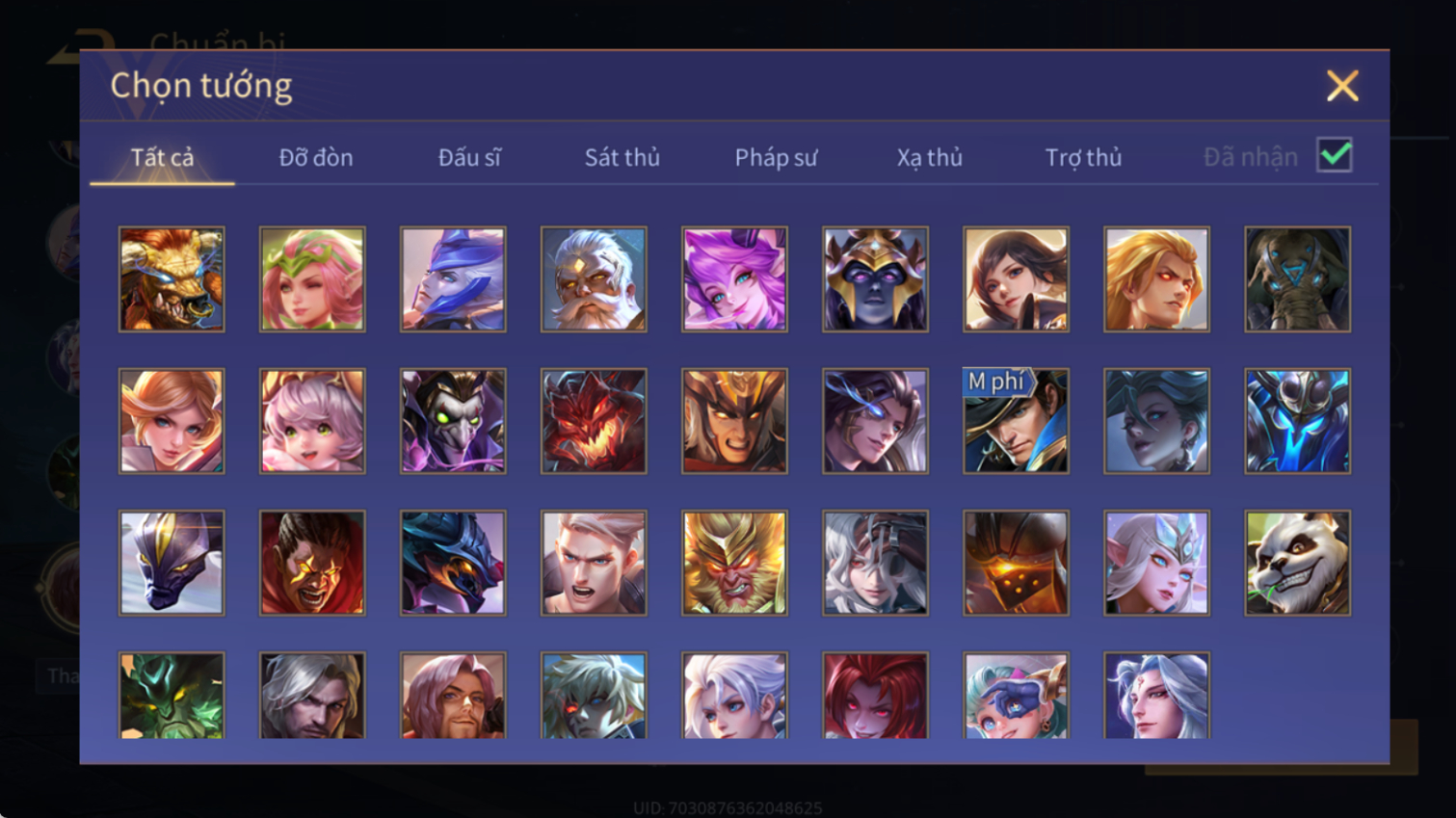Viewport: 1456px width, 818px height.
Task: Show the Pháp sư hero category
Action: tap(776, 157)
